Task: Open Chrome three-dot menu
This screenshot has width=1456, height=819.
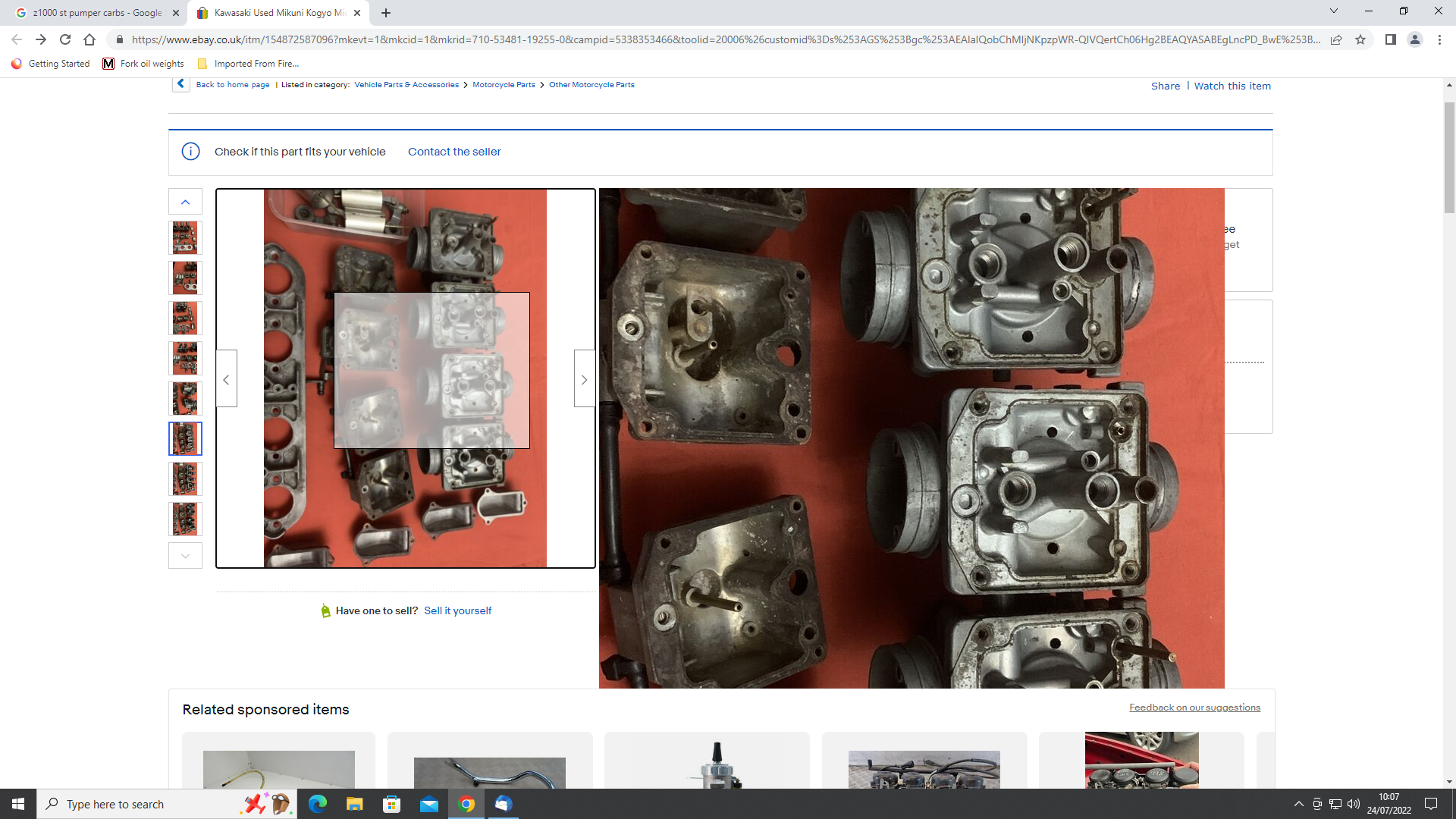Action: 1439,39
